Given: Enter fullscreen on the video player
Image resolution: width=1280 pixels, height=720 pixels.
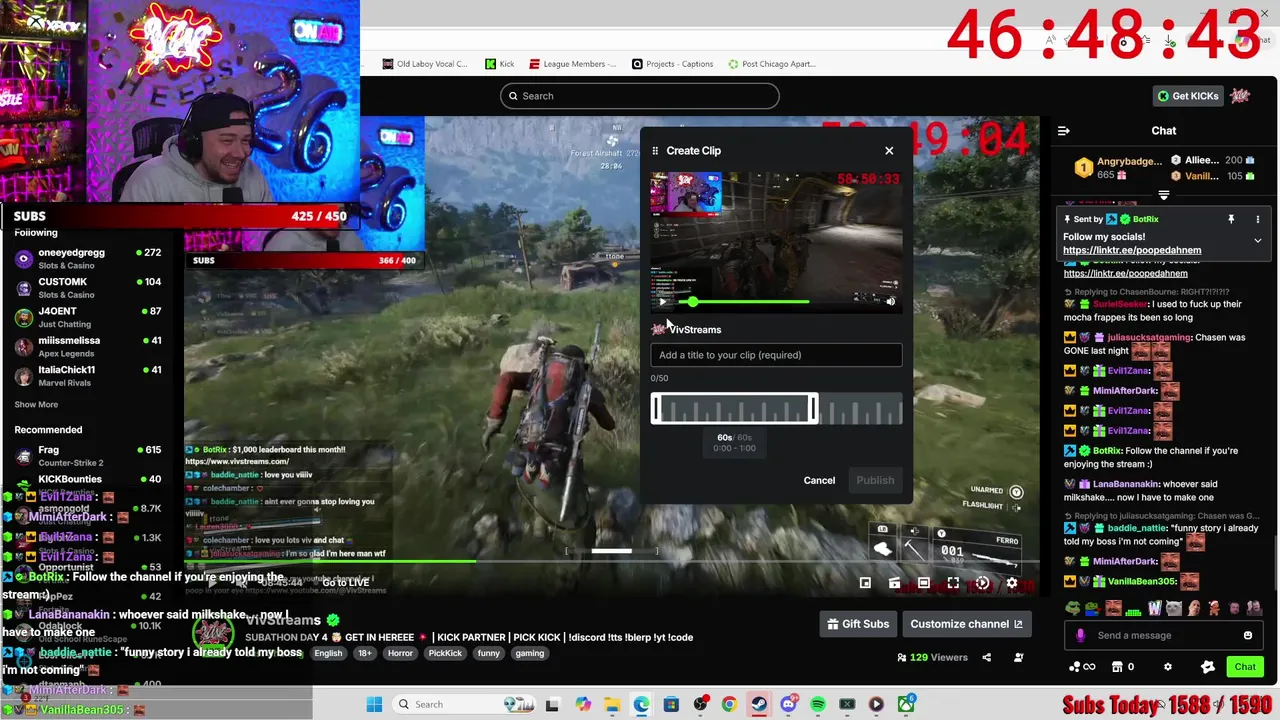Looking at the screenshot, I should click(x=953, y=583).
